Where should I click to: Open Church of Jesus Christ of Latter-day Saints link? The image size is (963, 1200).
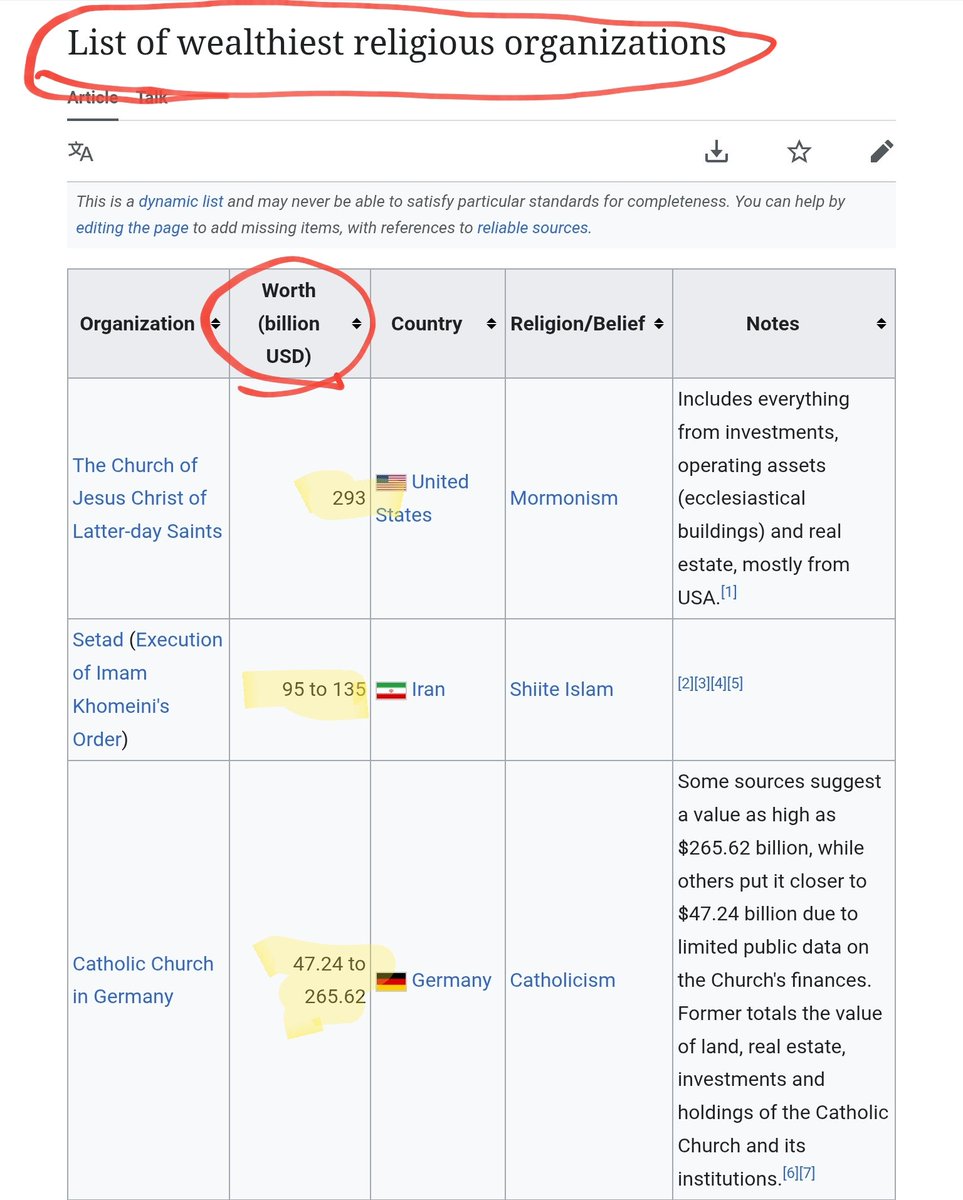(x=147, y=498)
